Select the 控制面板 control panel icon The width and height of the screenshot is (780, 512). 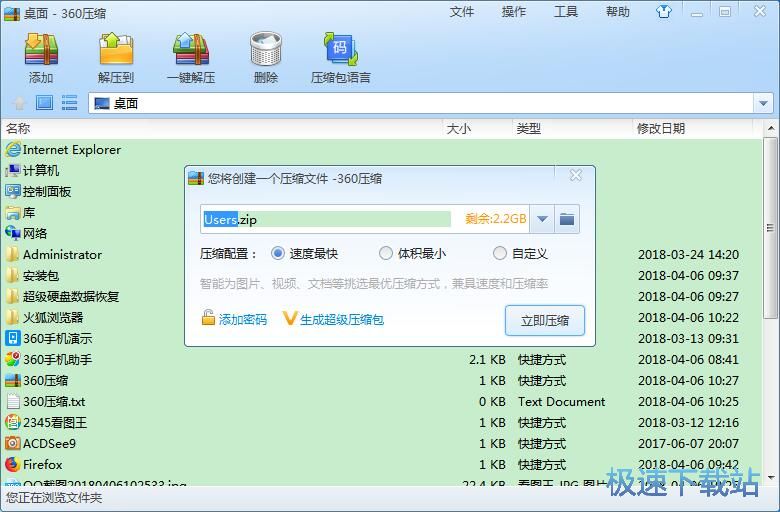[13, 192]
